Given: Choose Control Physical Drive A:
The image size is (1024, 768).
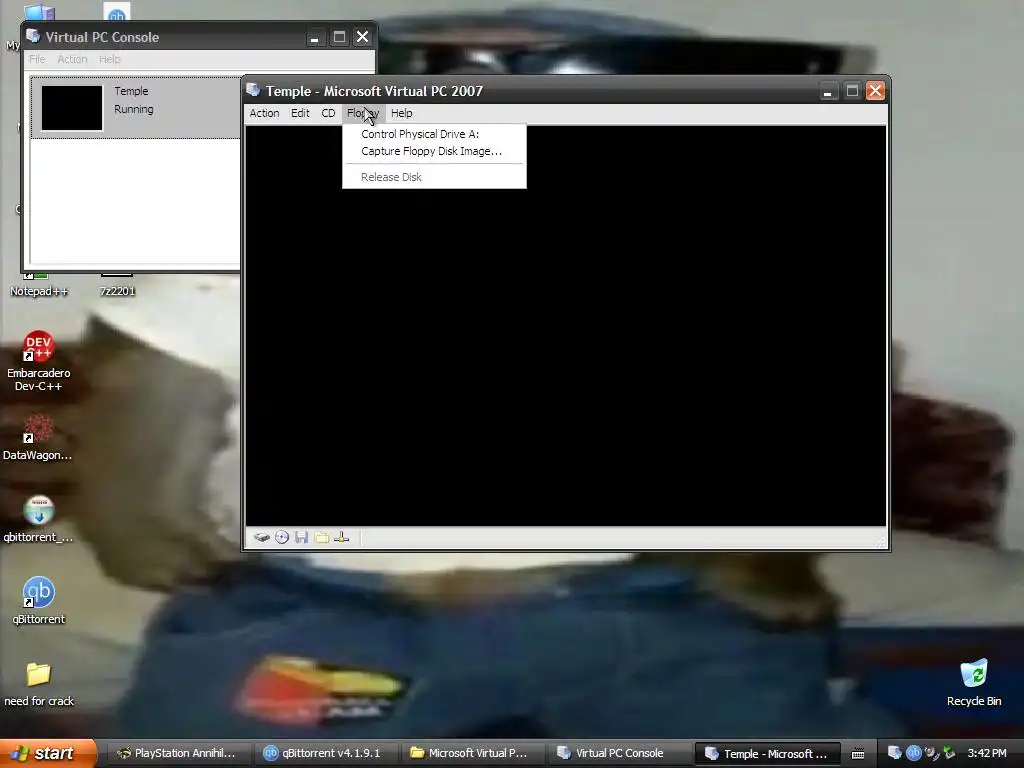Looking at the screenshot, I should point(434,134).
